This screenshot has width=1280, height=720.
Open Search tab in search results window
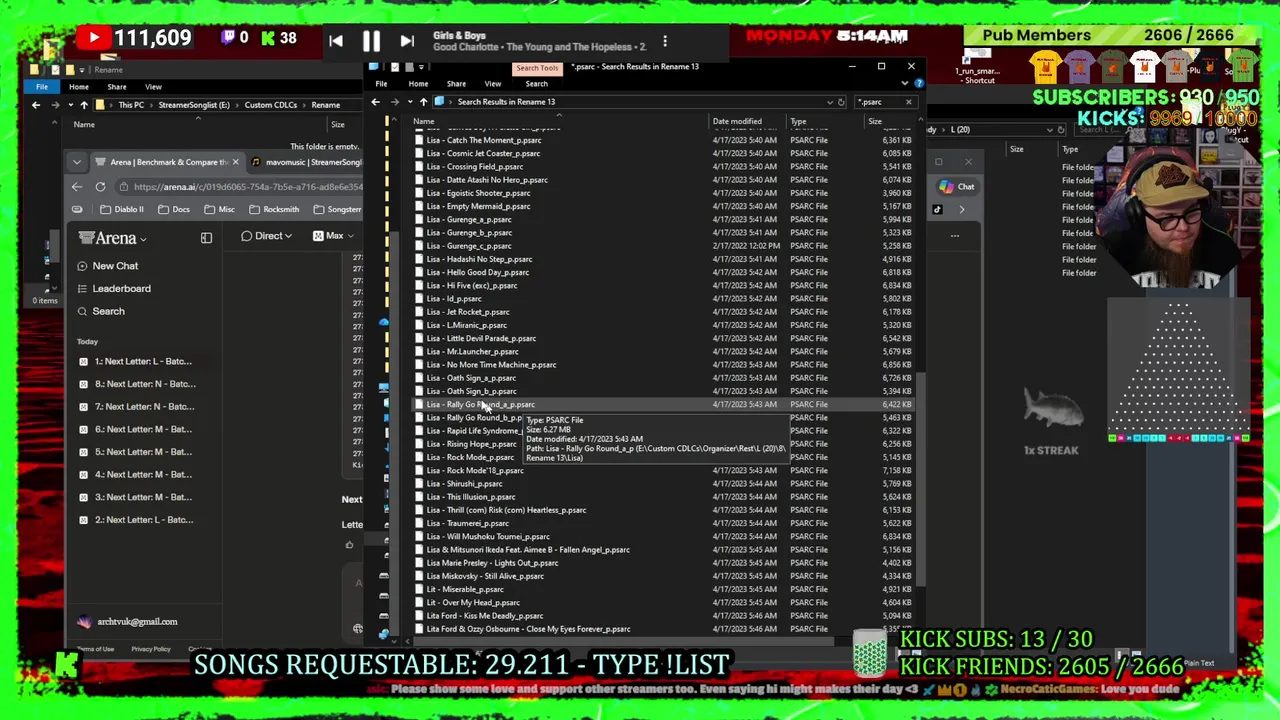[x=536, y=84]
